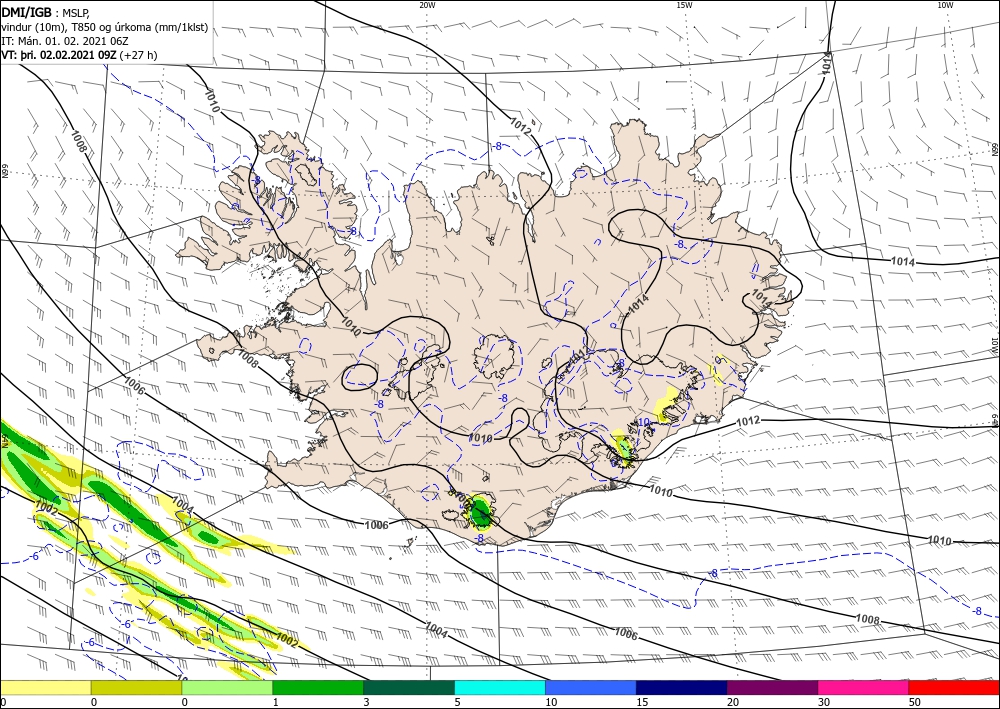Viewport: 1000px width, 709px height.
Task: Select the 'VT: þri. 02.02.2021 09Z (+27 h)' line
Action: tap(79, 55)
